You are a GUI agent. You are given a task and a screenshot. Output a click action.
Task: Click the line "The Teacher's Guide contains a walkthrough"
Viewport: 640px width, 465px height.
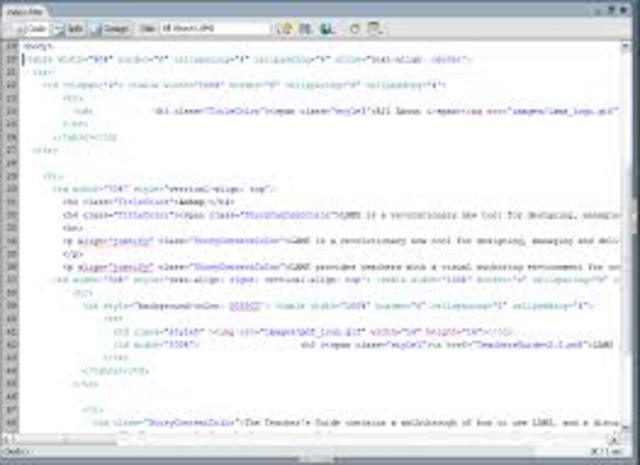(356, 423)
